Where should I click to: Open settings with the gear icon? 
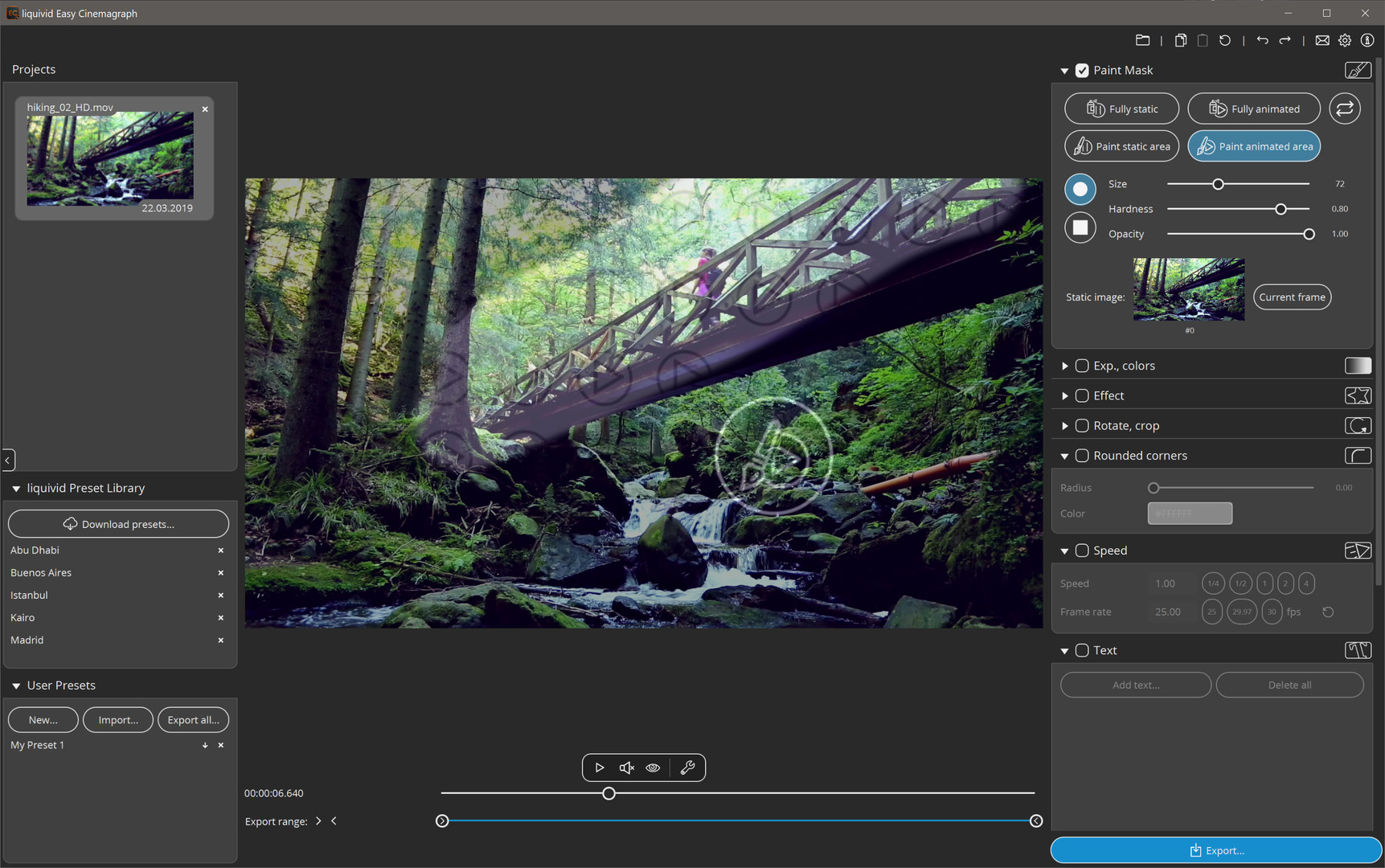1345,40
